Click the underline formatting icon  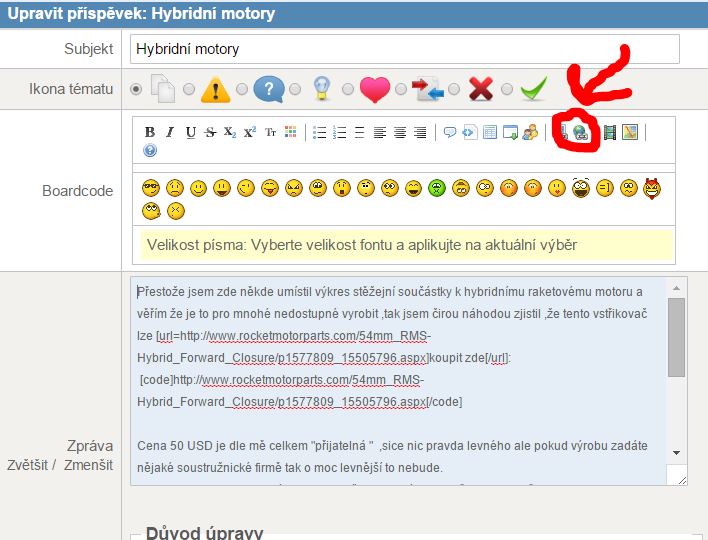pyautogui.click(x=190, y=132)
